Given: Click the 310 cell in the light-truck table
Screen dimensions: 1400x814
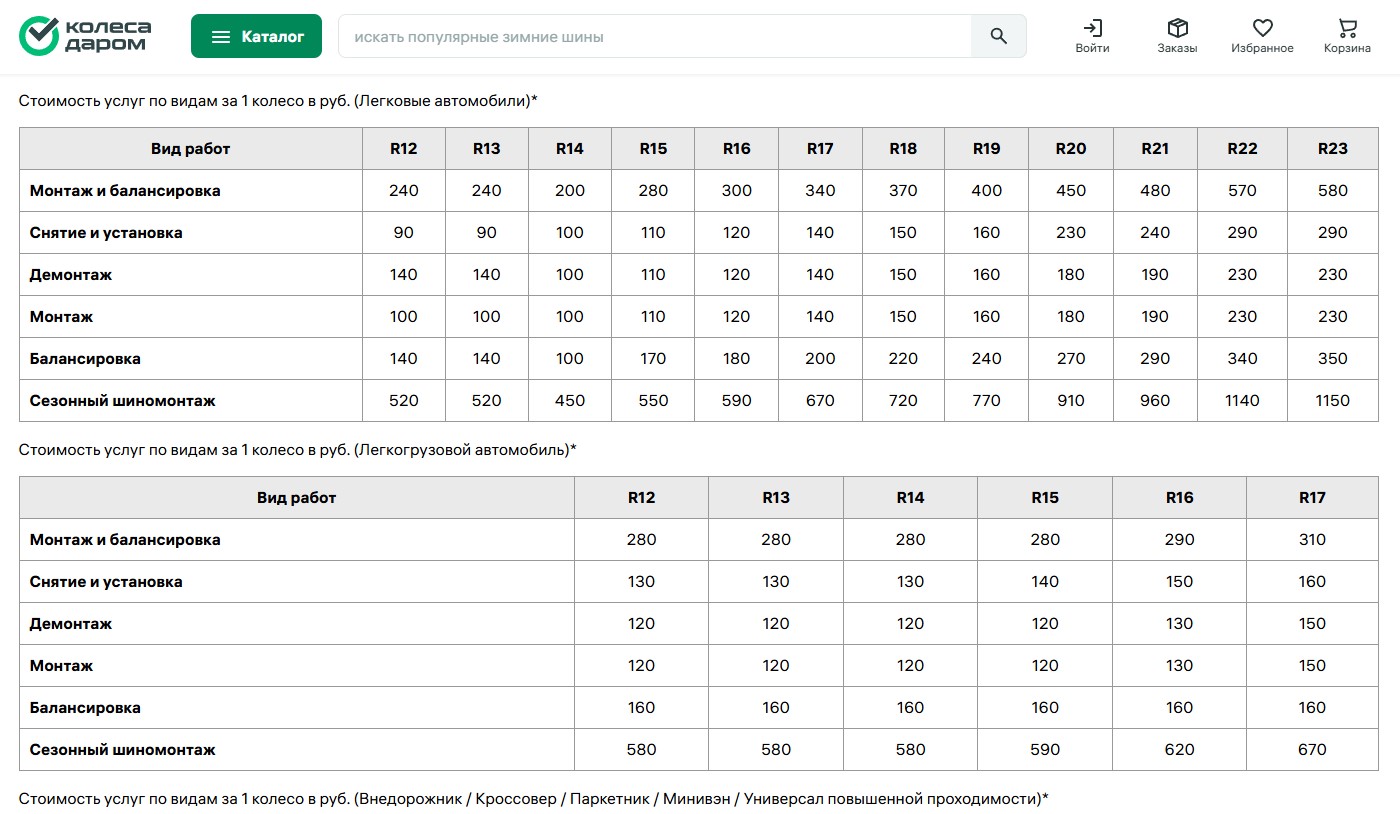Looking at the screenshot, I should (1311, 540).
